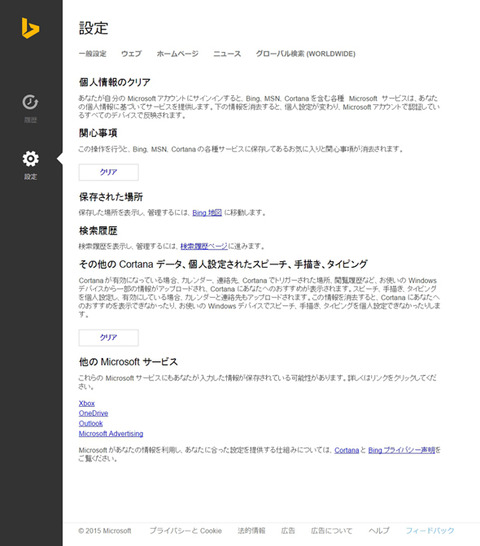Click the © 2015 Microsoft footer text
Image resolution: width=480 pixels, height=546 pixels.
(x=105, y=531)
